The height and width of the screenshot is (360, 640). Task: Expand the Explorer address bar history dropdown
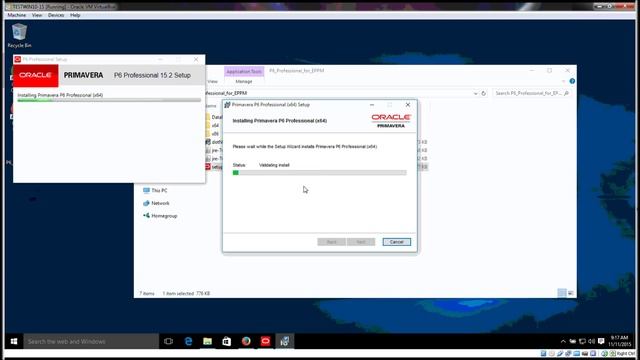coord(476,93)
